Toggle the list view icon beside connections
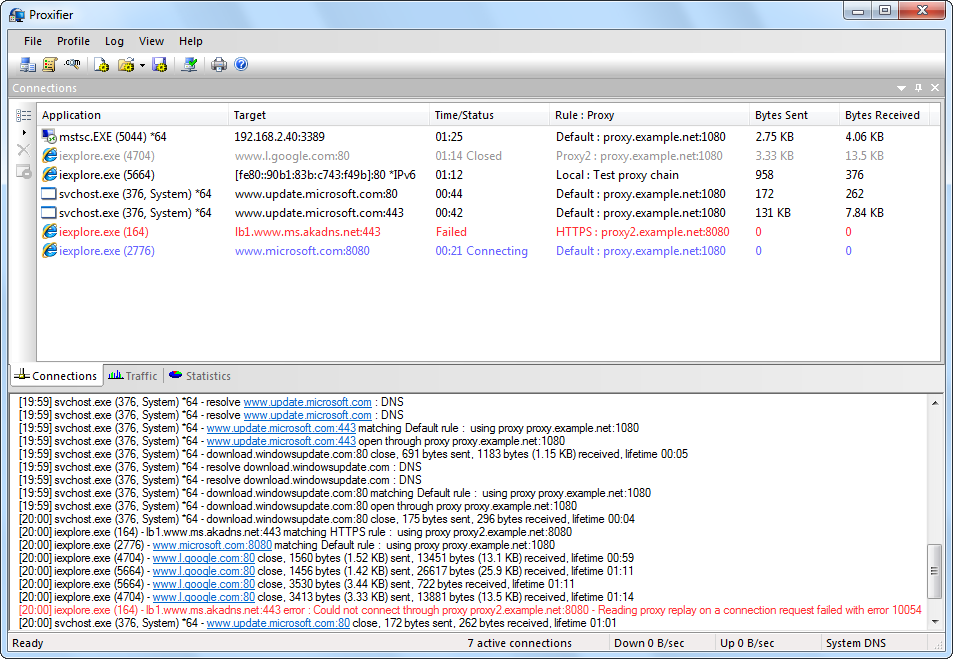 tap(23, 115)
